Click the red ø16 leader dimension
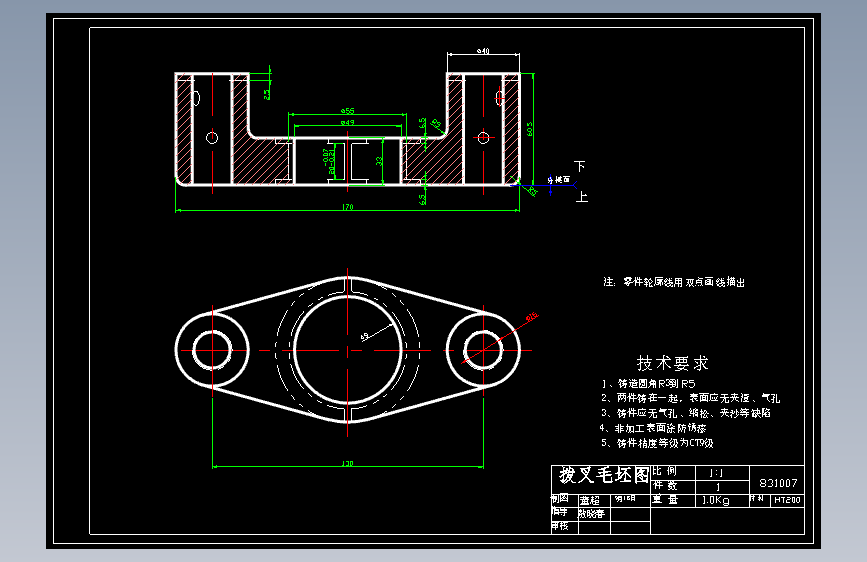The height and width of the screenshot is (562, 867). click(x=532, y=317)
